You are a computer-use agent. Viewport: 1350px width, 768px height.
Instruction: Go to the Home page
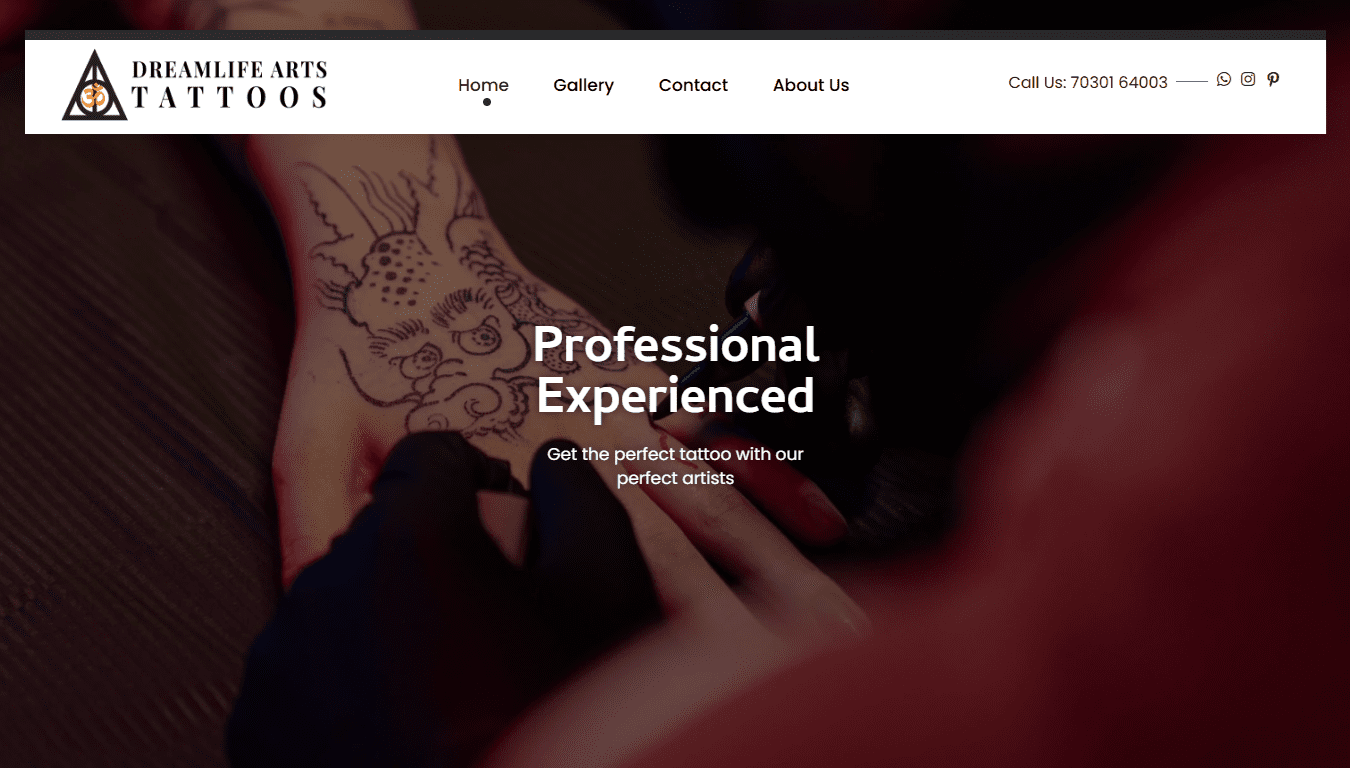click(x=483, y=85)
